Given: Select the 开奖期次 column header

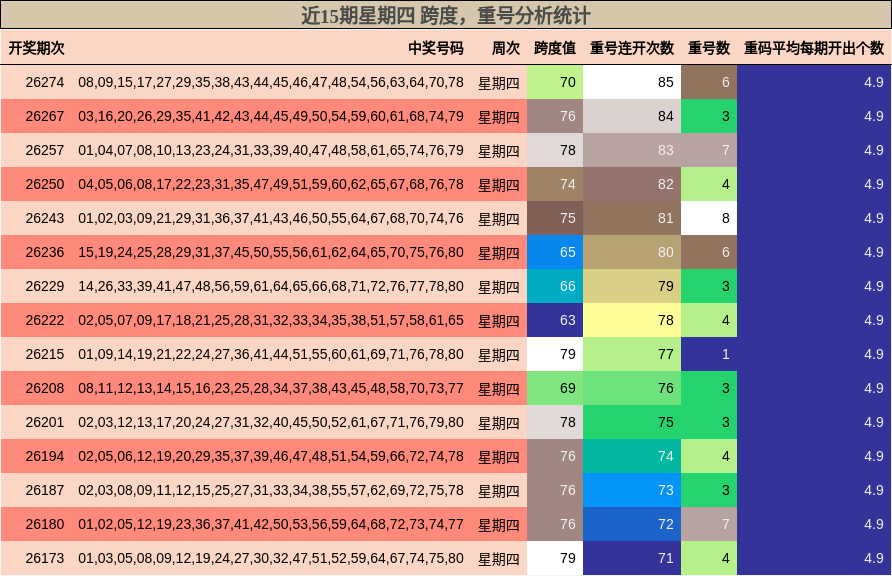Looking at the screenshot, I should pos(36,48).
